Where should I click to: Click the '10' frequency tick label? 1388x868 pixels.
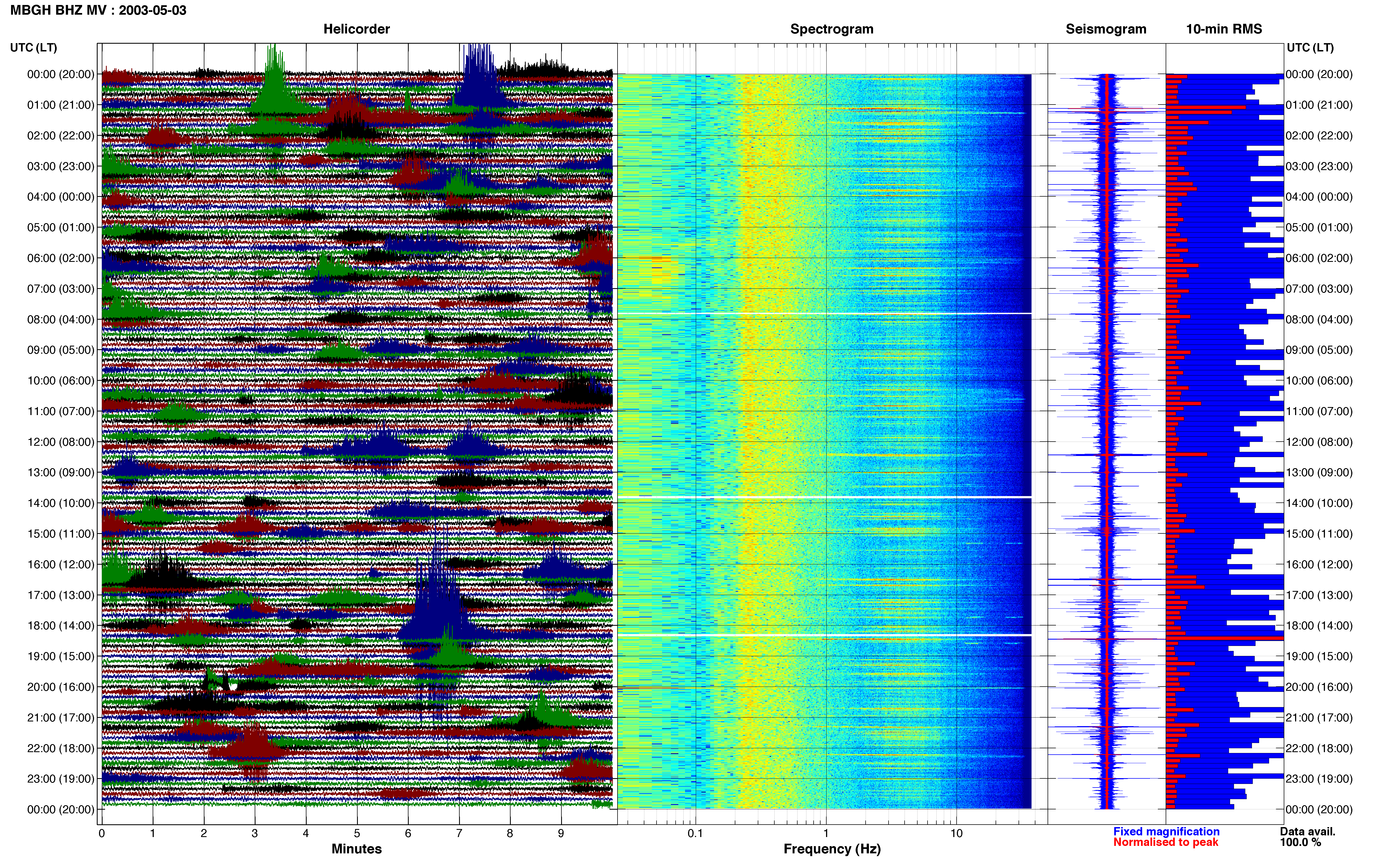956,833
